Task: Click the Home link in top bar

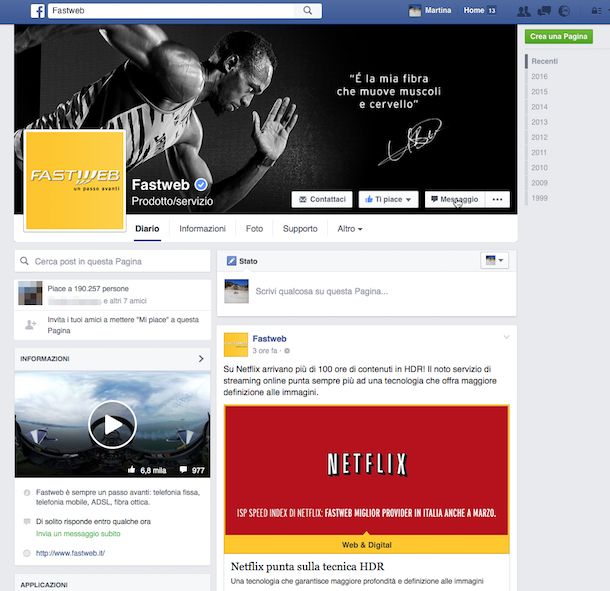Action: [x=473, y=11]
